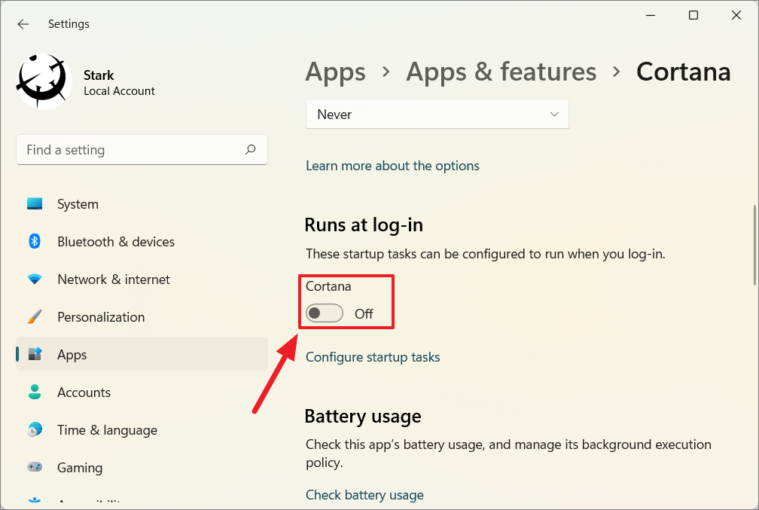This screenshot has width=759, height=510.
Task: Open the Never dropdown menu
Action: point(437,115)
